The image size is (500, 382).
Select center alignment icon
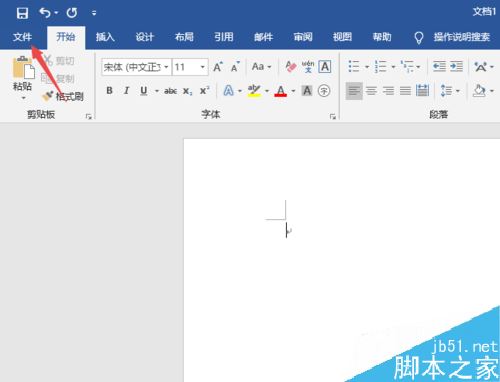click(x=371, y=91)
